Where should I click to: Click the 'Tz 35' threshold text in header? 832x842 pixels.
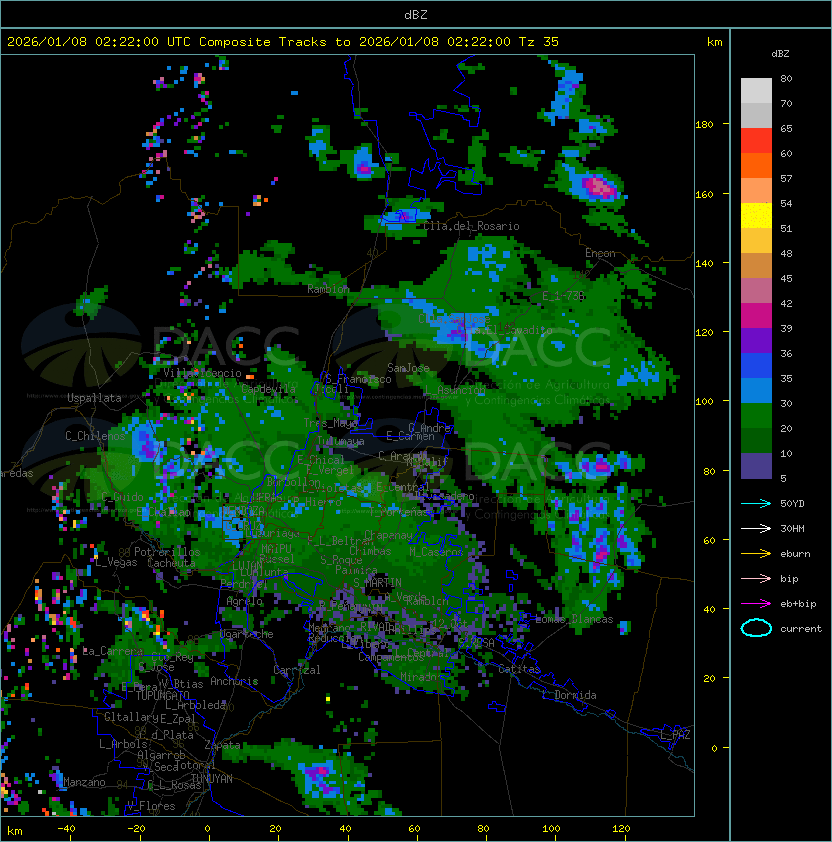click(539, 42)
